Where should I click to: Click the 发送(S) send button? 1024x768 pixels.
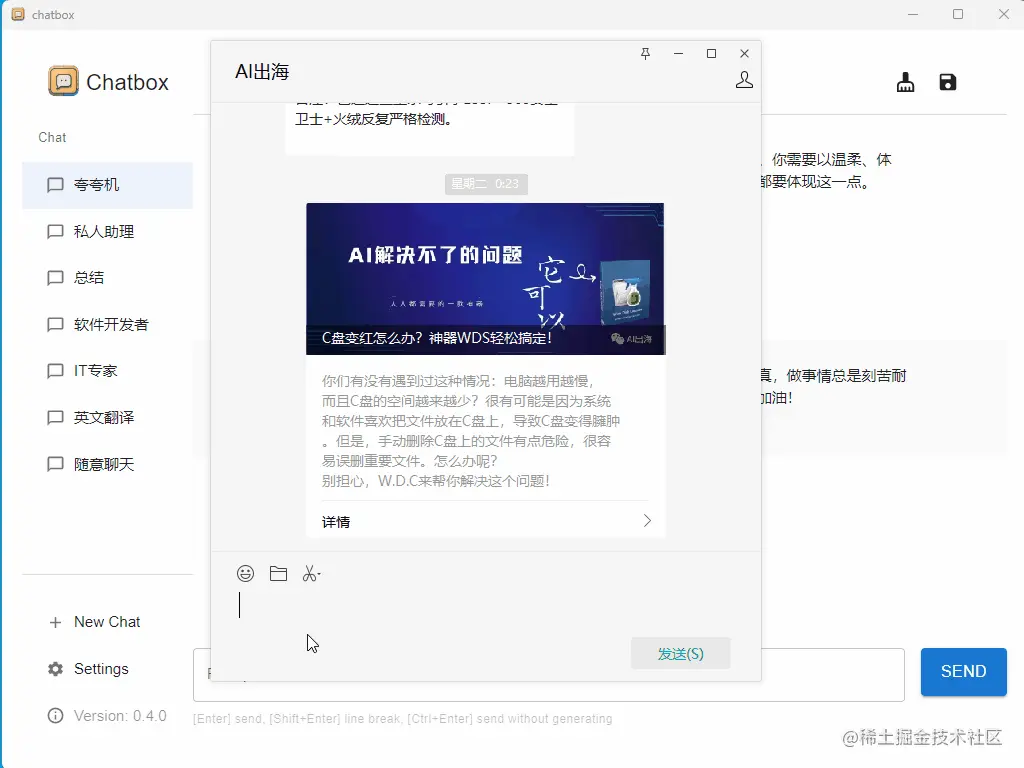click(x=680, y=654)
